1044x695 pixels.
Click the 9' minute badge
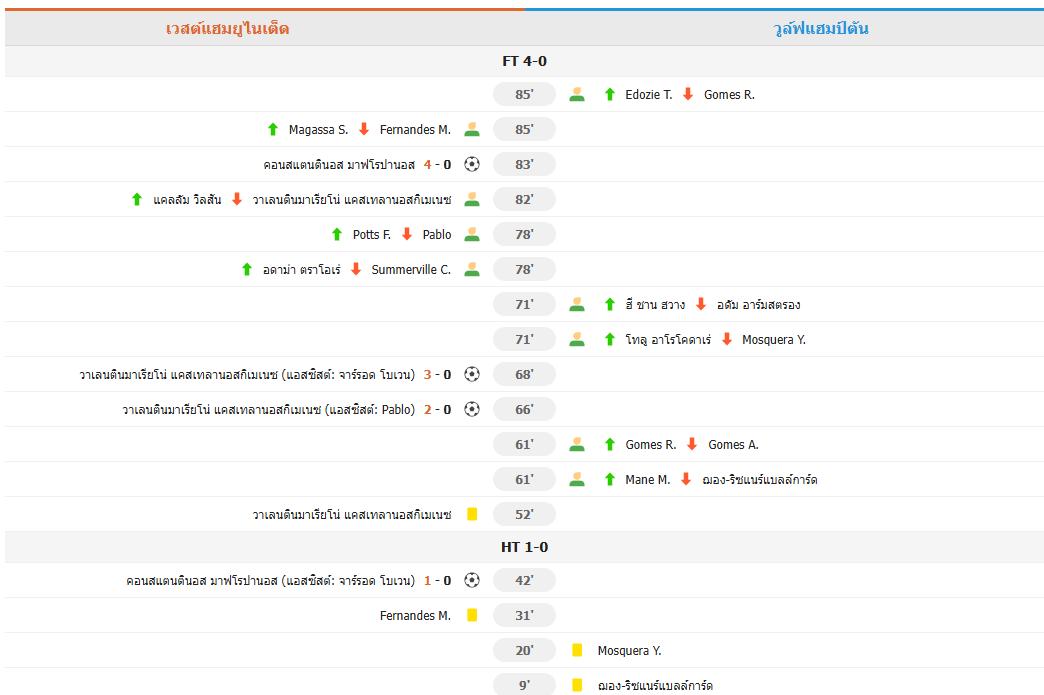pos(524,685)
